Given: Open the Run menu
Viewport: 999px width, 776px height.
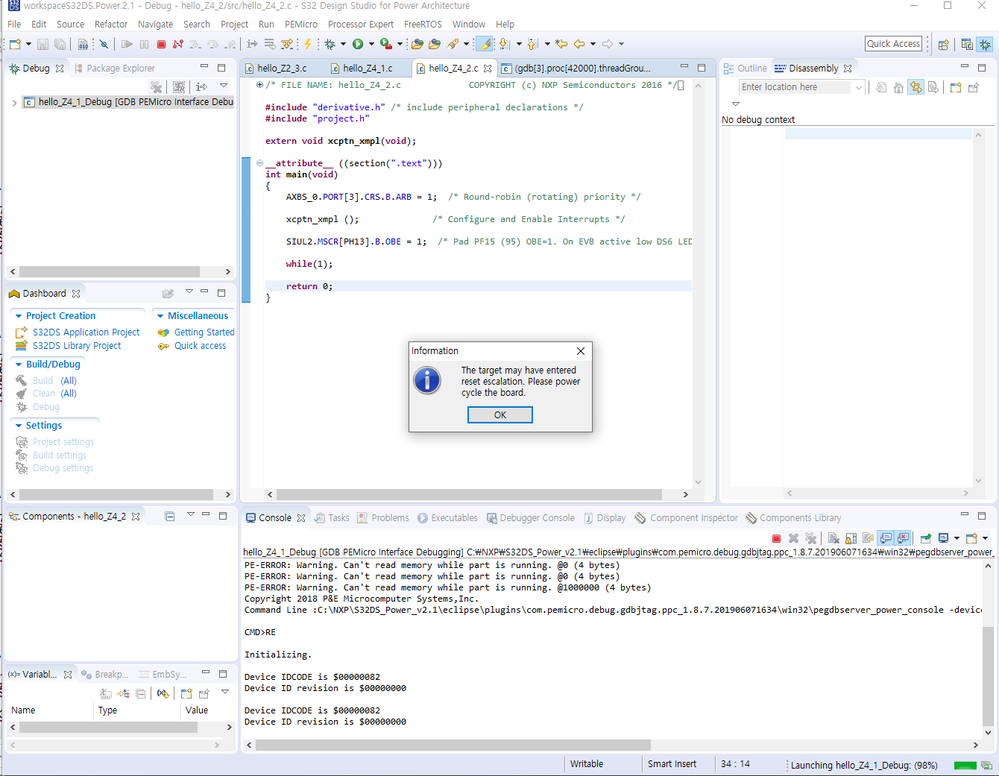Looking at the screenshot, I should click(x=266, y=24).
